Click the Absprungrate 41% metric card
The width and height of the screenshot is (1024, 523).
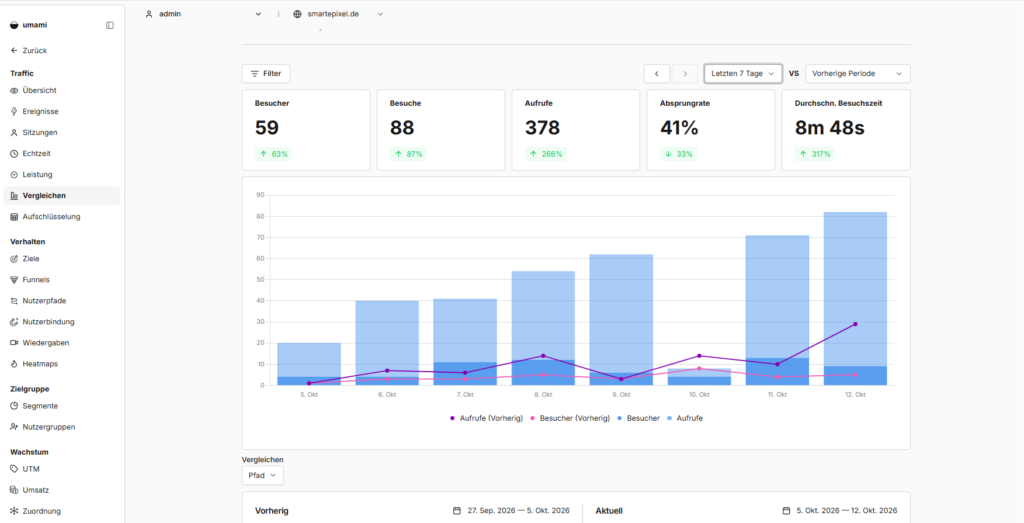click(x=711, y=130)
